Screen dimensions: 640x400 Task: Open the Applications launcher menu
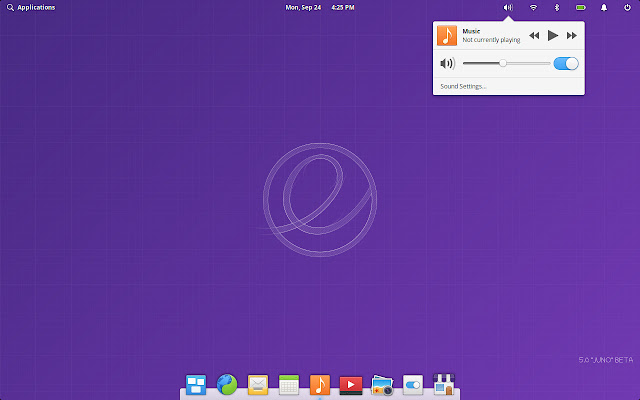coord(31,7)
